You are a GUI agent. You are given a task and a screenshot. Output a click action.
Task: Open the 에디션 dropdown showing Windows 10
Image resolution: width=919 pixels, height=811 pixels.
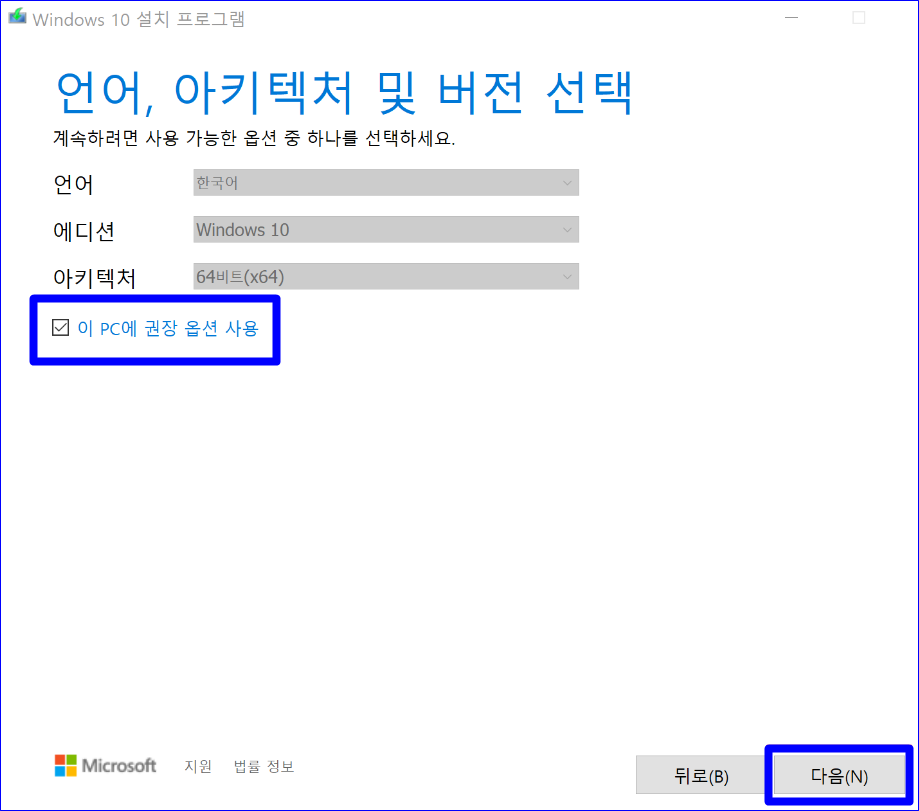(x=386, y=230)
